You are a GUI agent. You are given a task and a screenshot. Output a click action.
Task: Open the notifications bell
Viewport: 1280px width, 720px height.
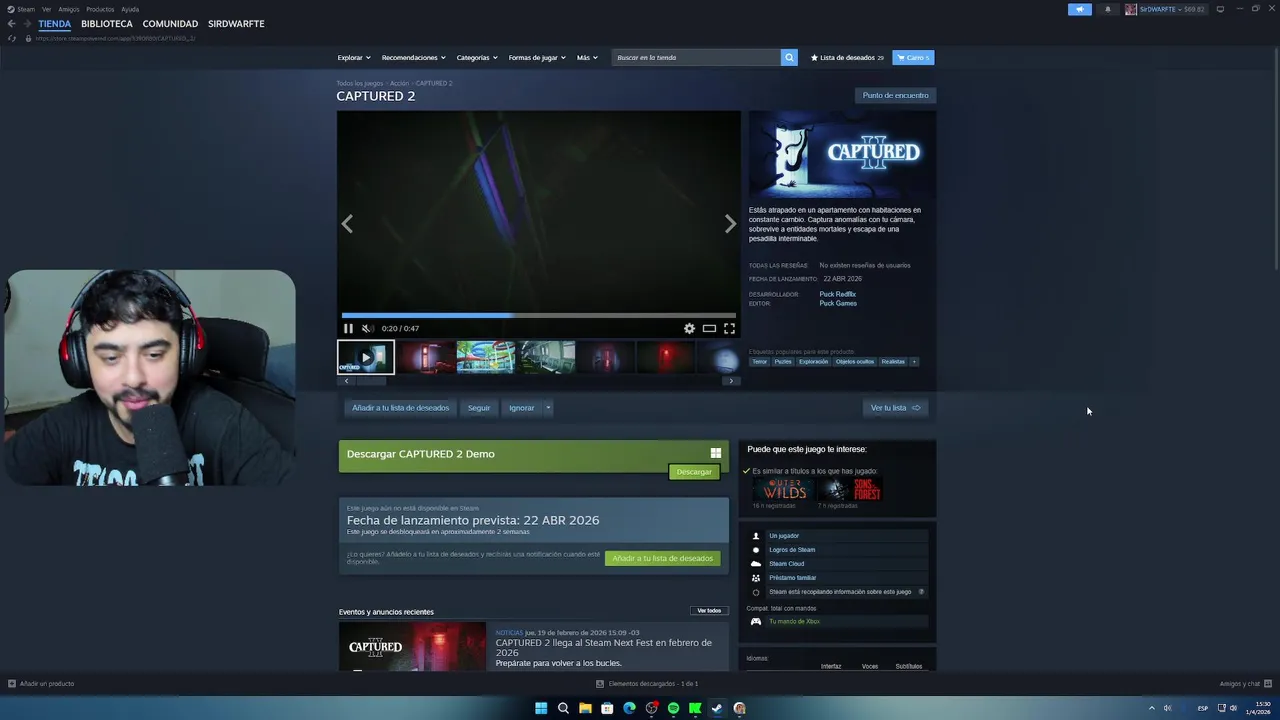1107,9
